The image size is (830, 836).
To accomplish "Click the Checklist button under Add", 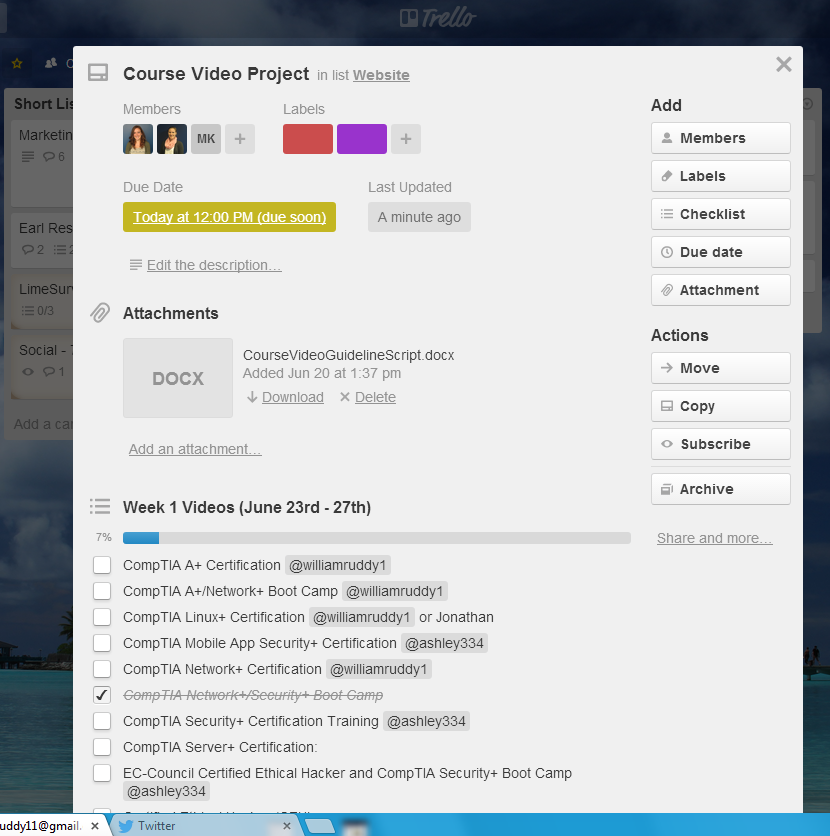I will click(721, 214).
